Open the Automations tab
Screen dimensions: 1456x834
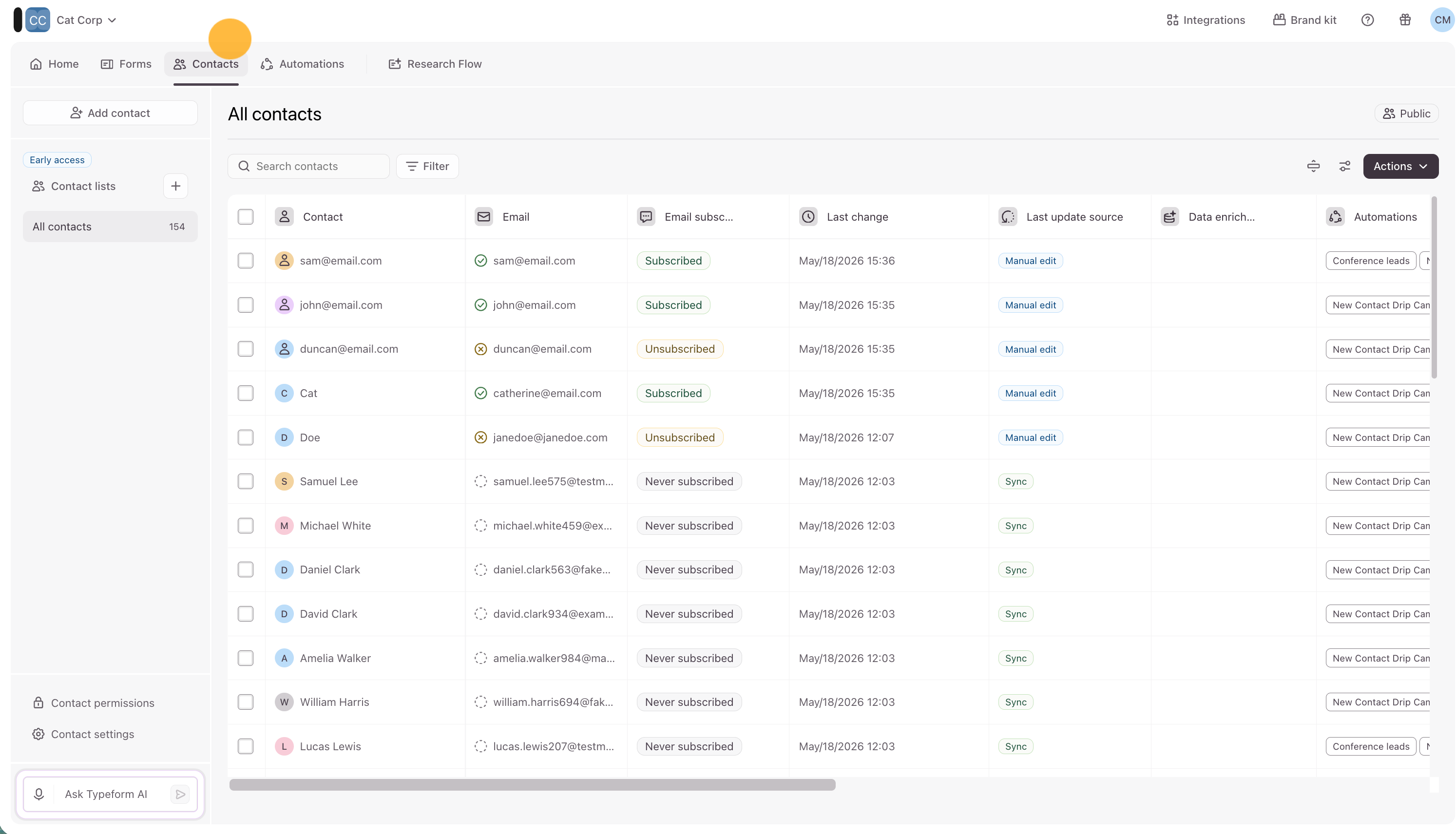[x=303, y=64]
